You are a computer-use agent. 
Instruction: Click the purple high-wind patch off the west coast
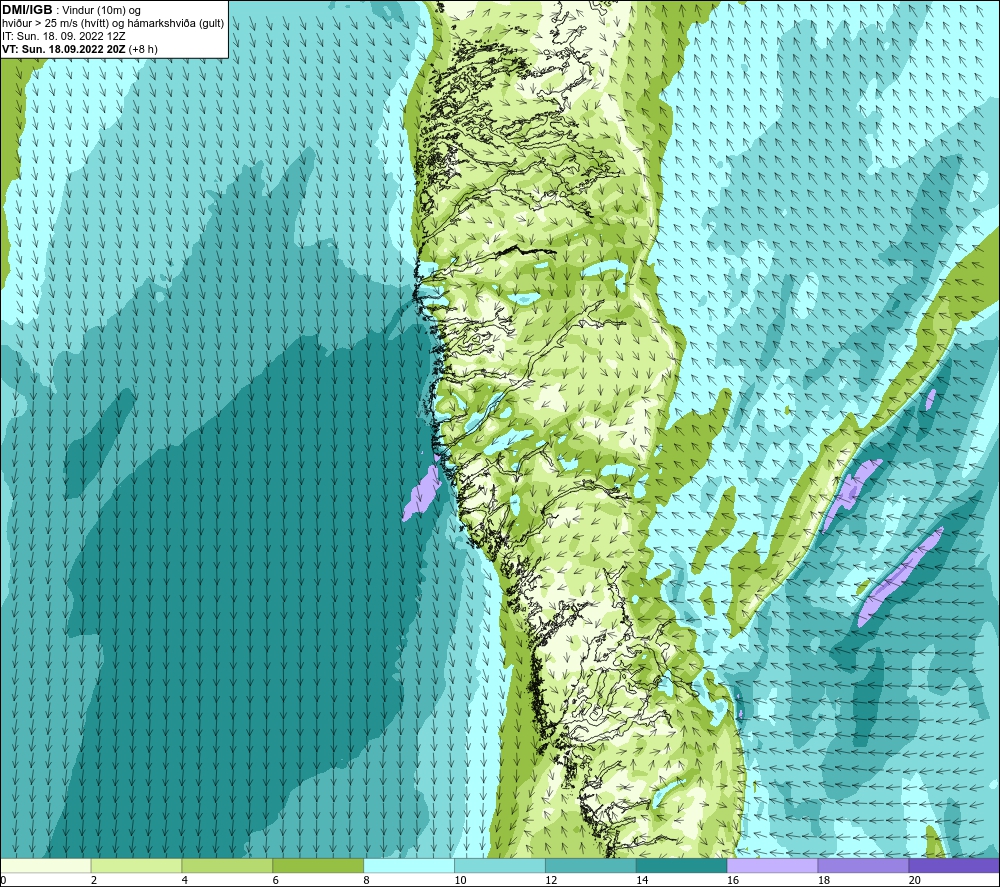422,492
